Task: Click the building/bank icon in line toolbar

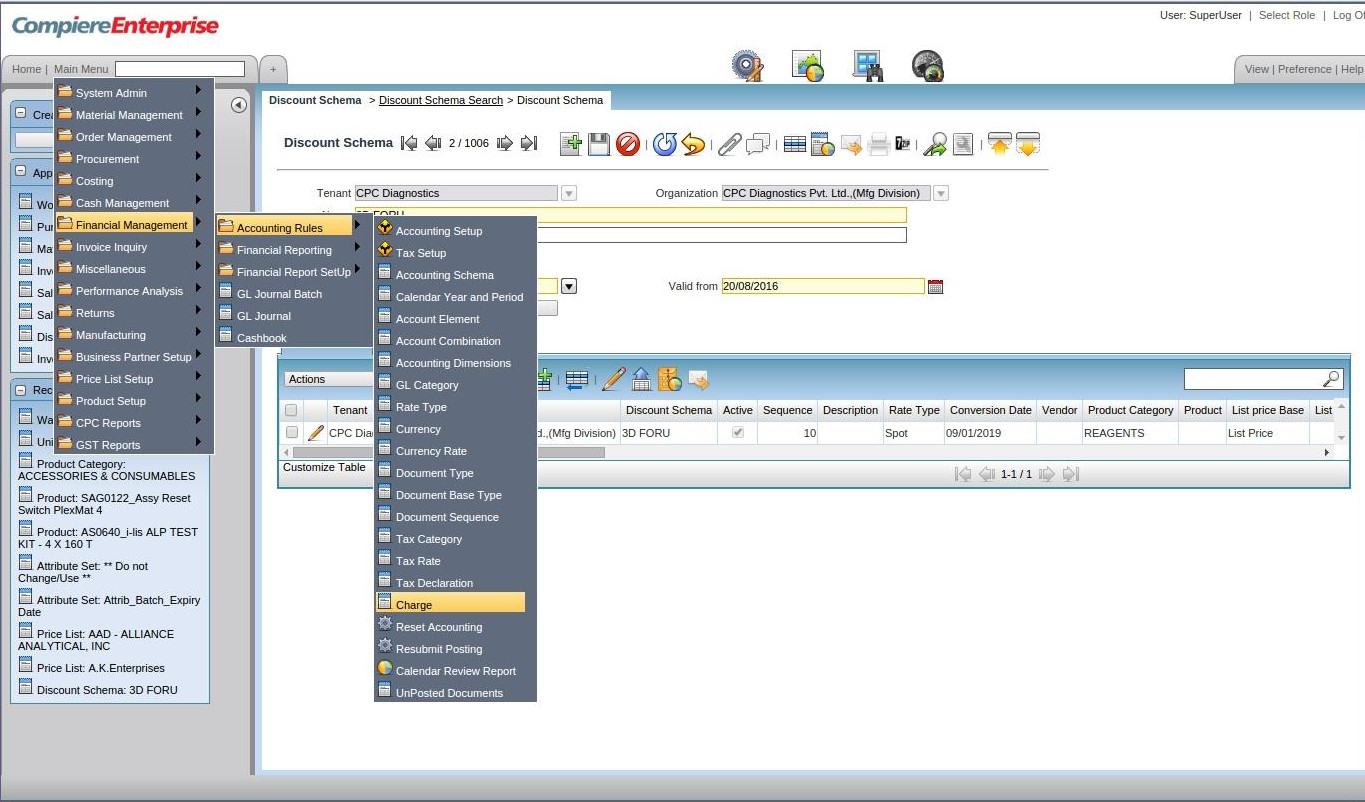Action: point(642,379)
